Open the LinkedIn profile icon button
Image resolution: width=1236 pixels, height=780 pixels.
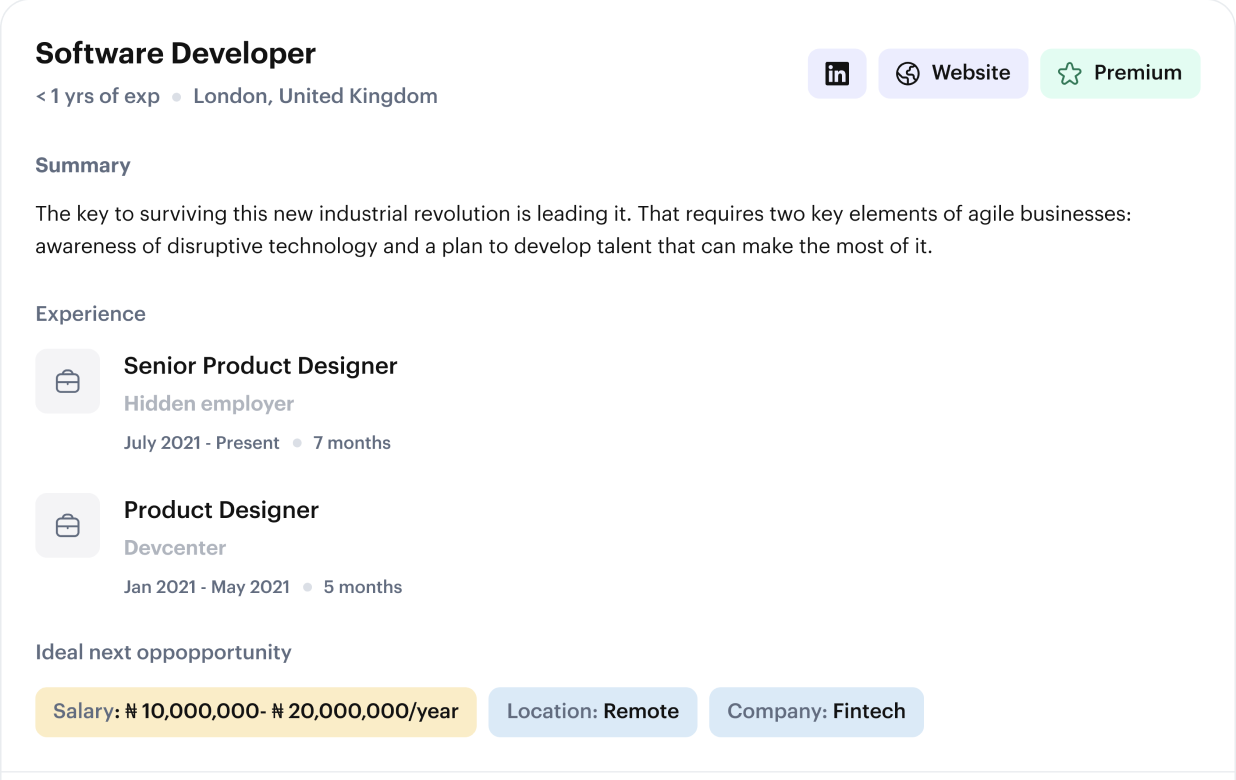tap(837, 74)
